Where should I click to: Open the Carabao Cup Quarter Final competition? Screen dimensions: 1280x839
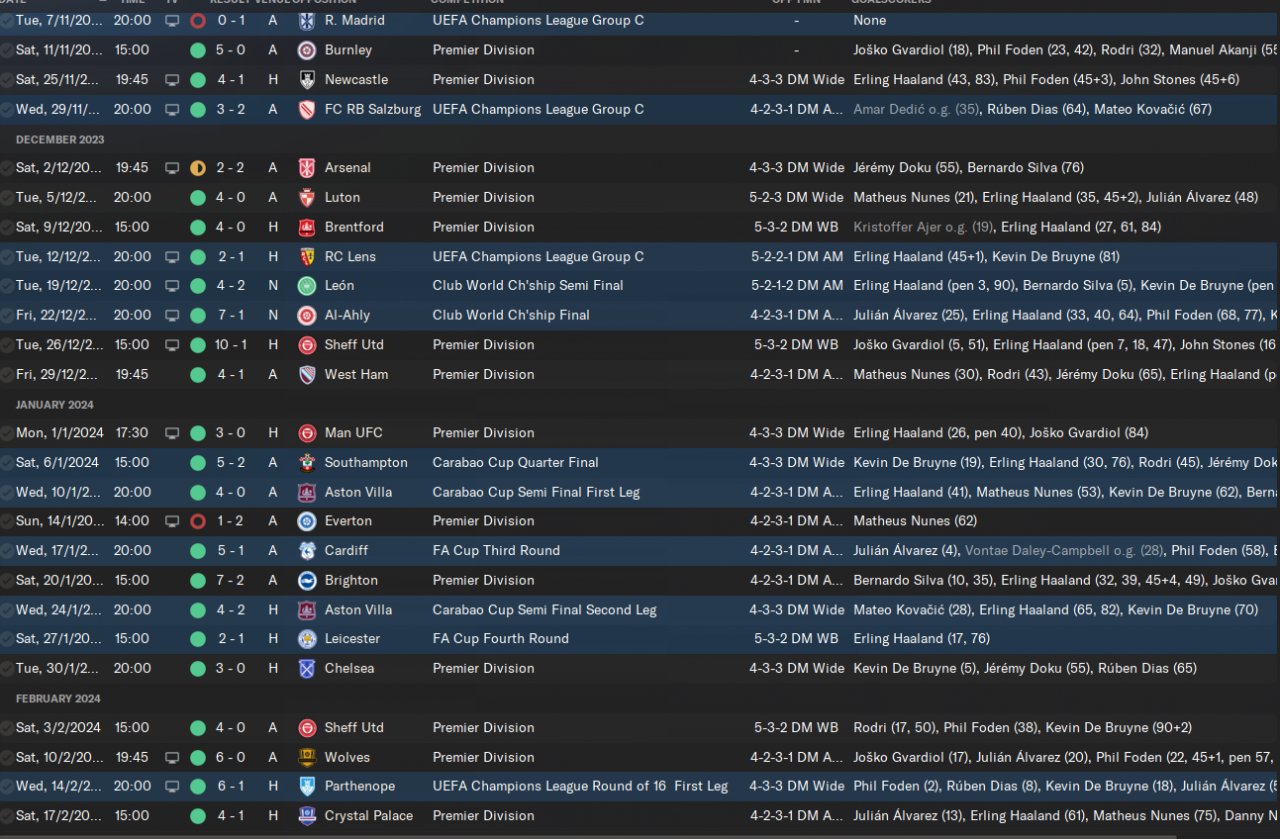516,463
